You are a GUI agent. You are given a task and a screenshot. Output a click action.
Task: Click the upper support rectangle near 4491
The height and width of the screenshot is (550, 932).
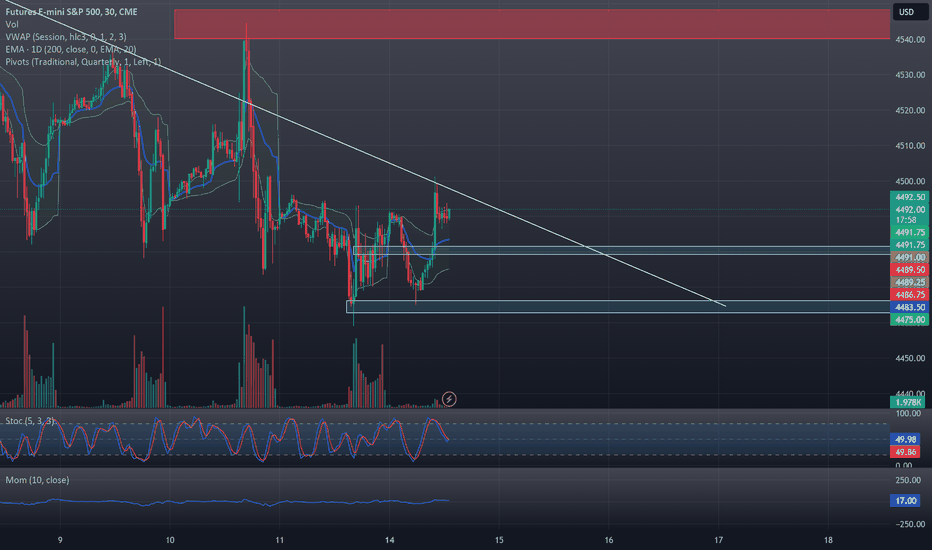pos(622,250)
